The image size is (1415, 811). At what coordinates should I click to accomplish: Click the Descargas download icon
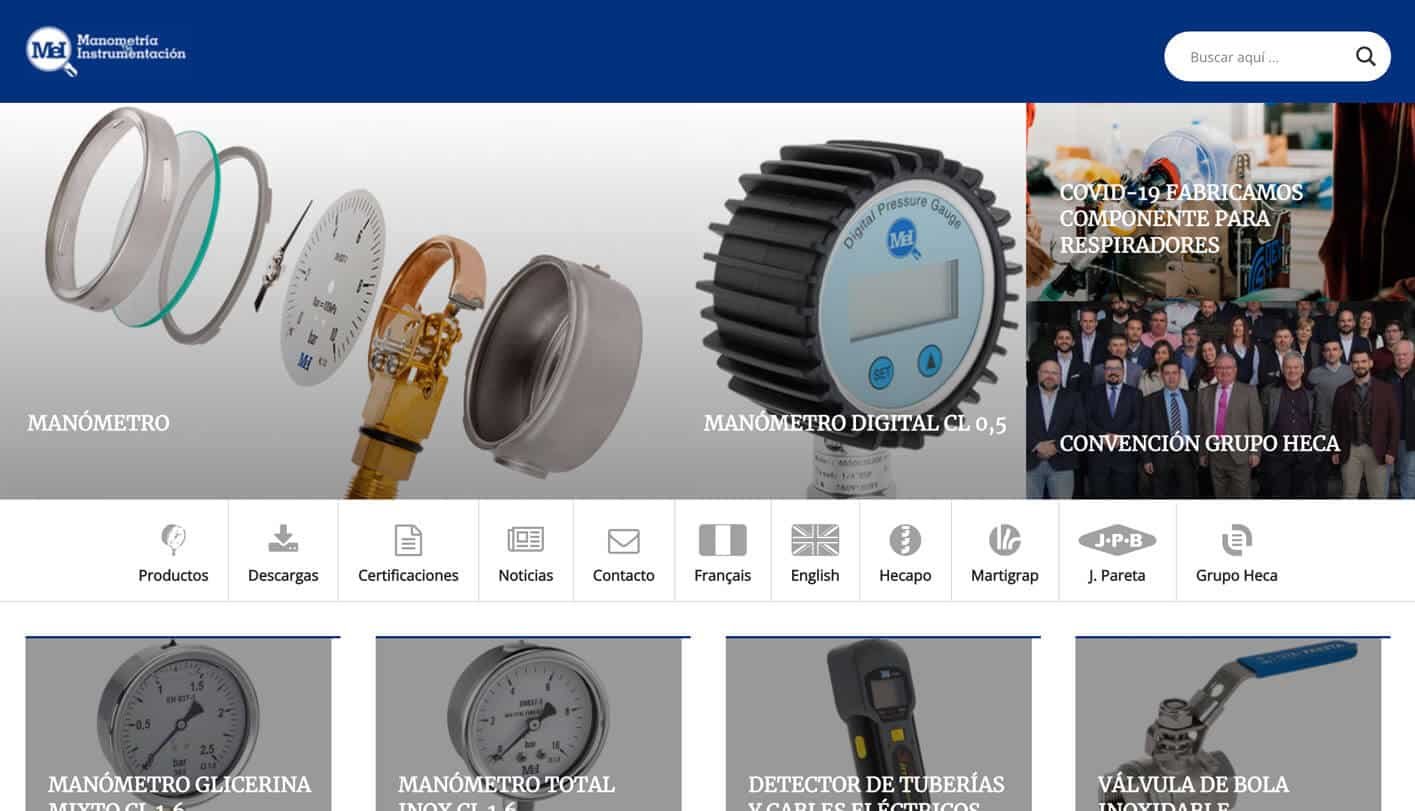coord(283,540)
